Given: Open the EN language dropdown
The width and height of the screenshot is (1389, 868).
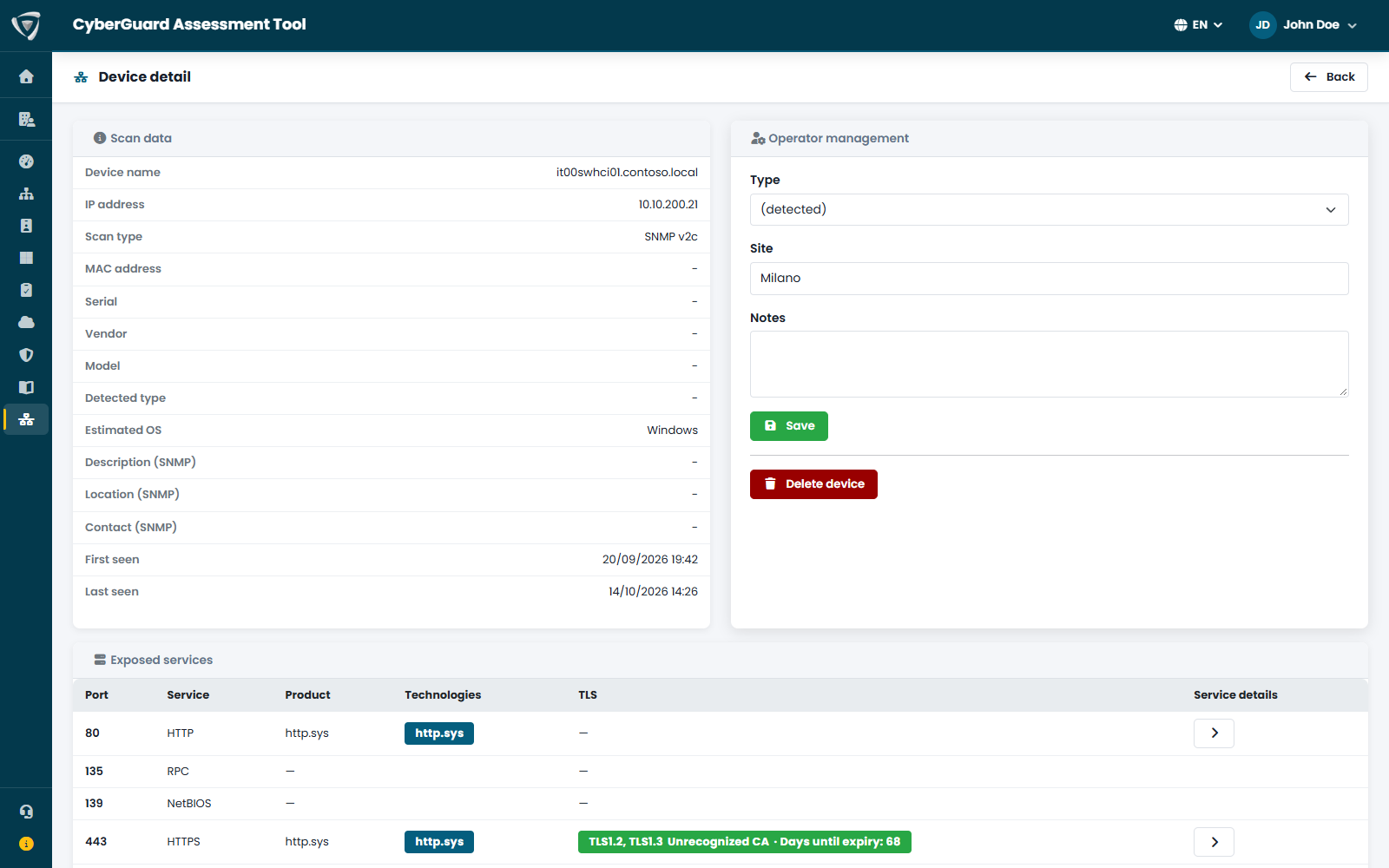Looking at the screenshot, I should [x=1198, y=25].
